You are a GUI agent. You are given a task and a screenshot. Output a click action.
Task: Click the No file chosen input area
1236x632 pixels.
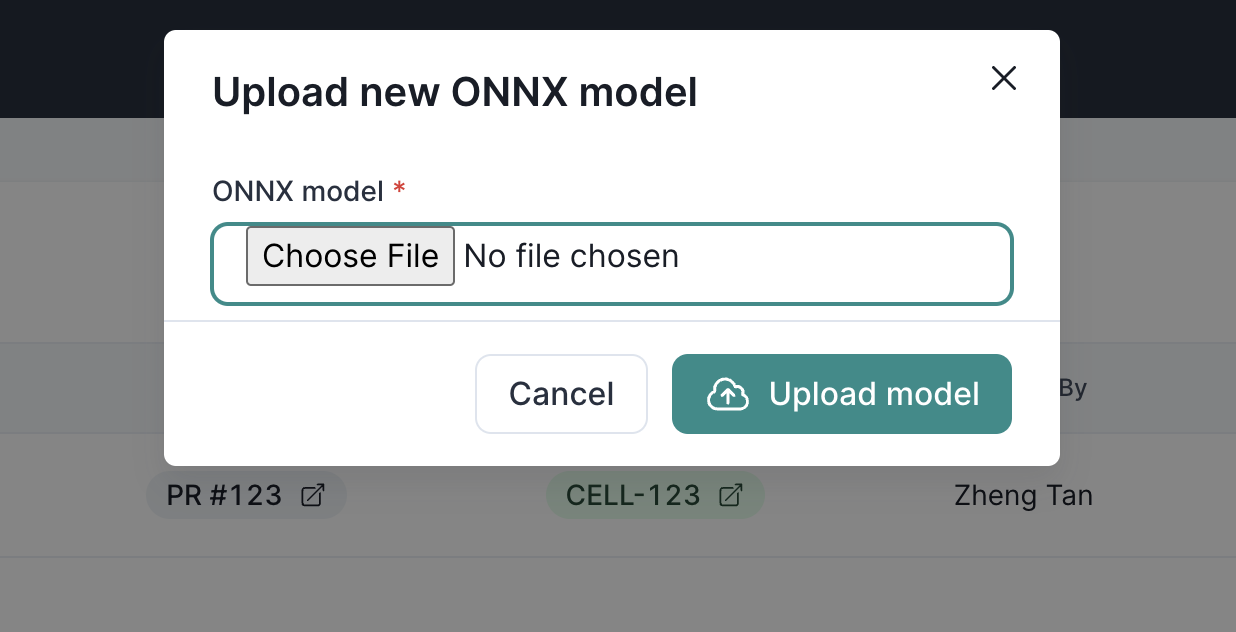tap(571, 256)
